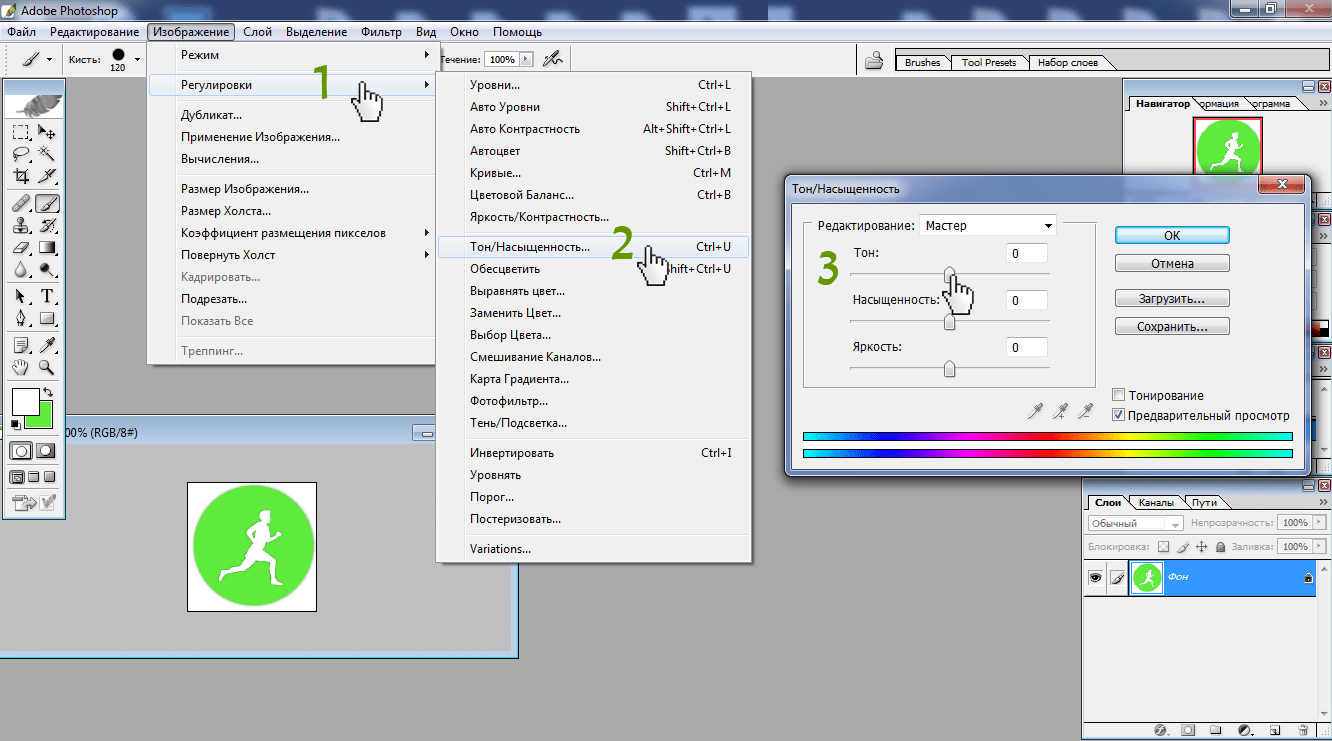Open the Течение flow arrow
1332x741 pixels.
(x=526, y=60)
